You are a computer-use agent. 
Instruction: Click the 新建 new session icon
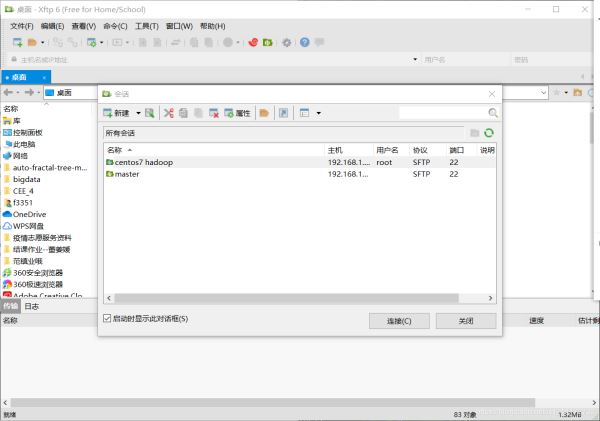pyautogui.click(x=115, y=113)
